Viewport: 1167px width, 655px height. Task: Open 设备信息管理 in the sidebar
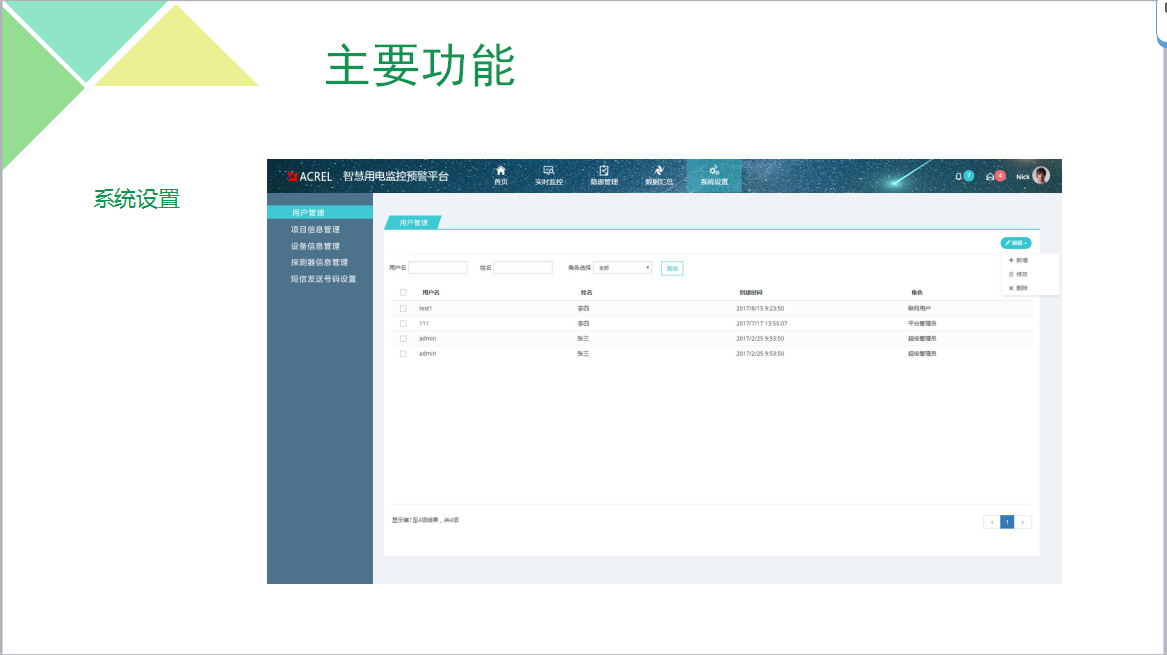315,246
